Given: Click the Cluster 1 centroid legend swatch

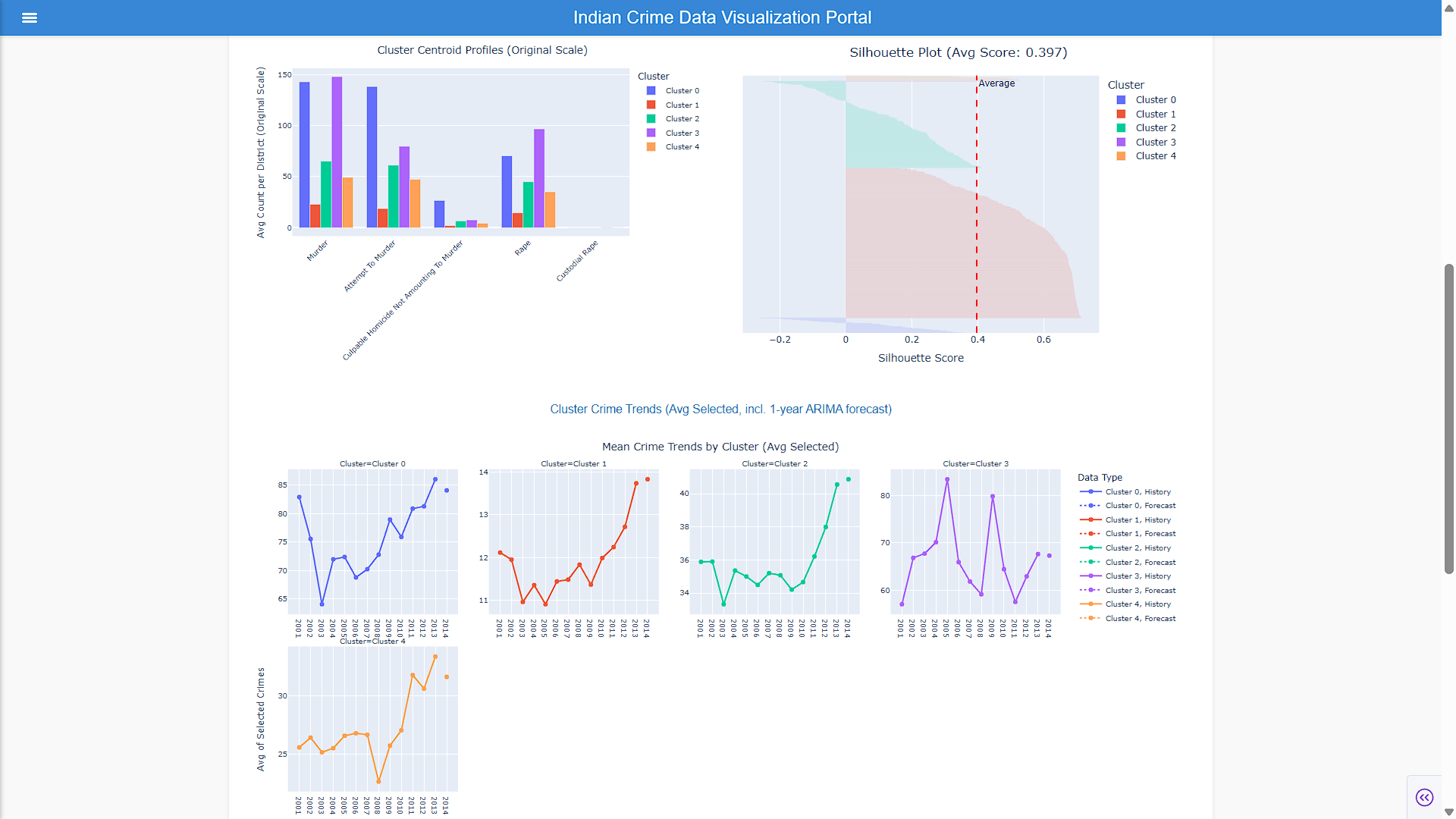Looking at the screenshot, I should pos(651,105).
